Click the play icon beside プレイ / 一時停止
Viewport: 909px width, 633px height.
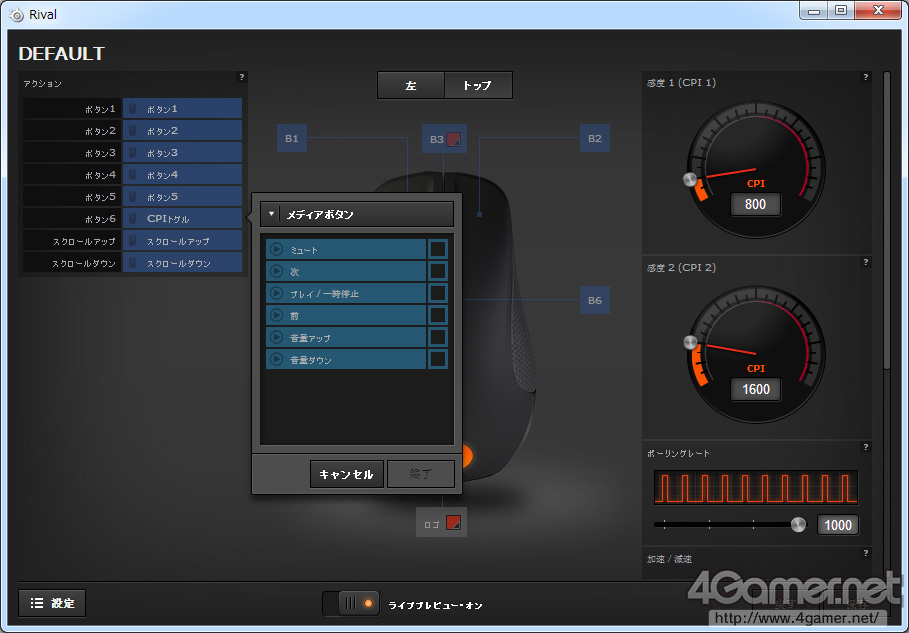(277, 293)
